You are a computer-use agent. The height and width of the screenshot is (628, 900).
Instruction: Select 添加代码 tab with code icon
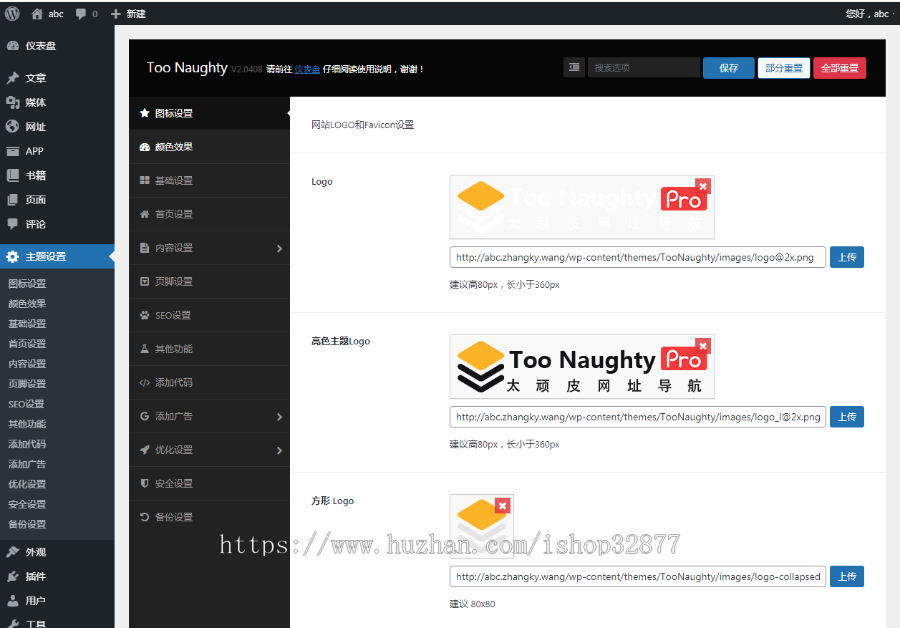tap(210, 383)
